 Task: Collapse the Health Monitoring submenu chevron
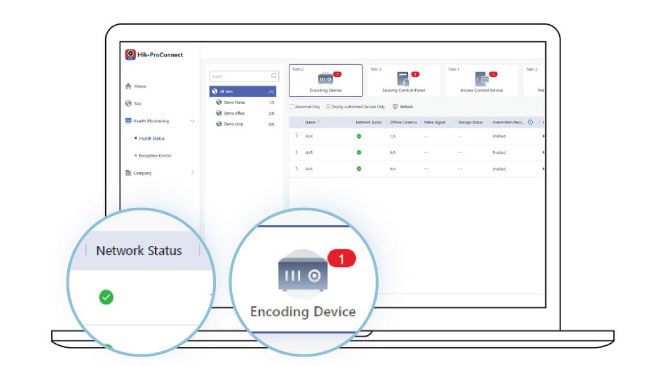tap(192, 121)
